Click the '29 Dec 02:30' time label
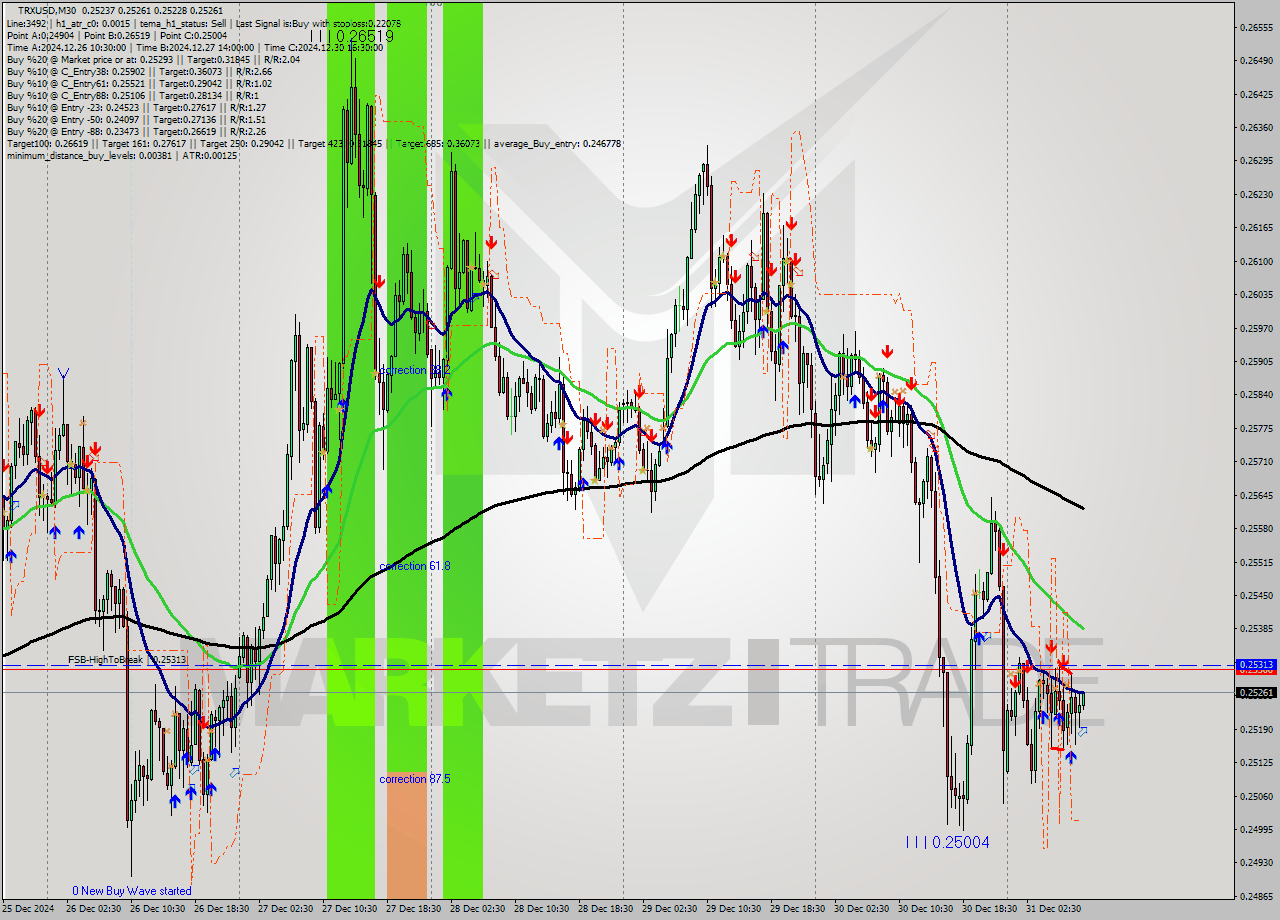1280x920 pixels. pyautogui.click(x=670, y=909)
